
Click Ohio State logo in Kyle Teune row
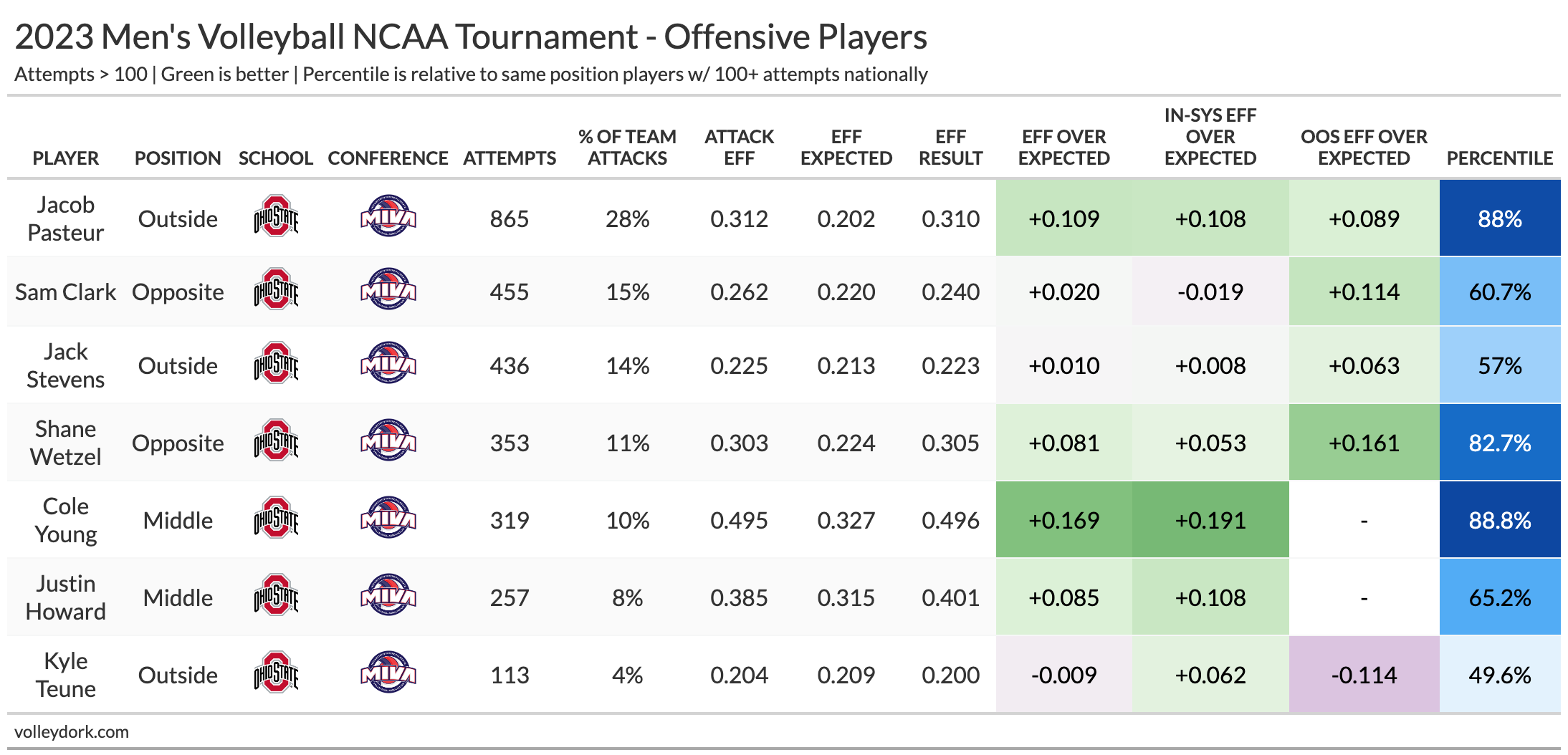pos(276,673)
